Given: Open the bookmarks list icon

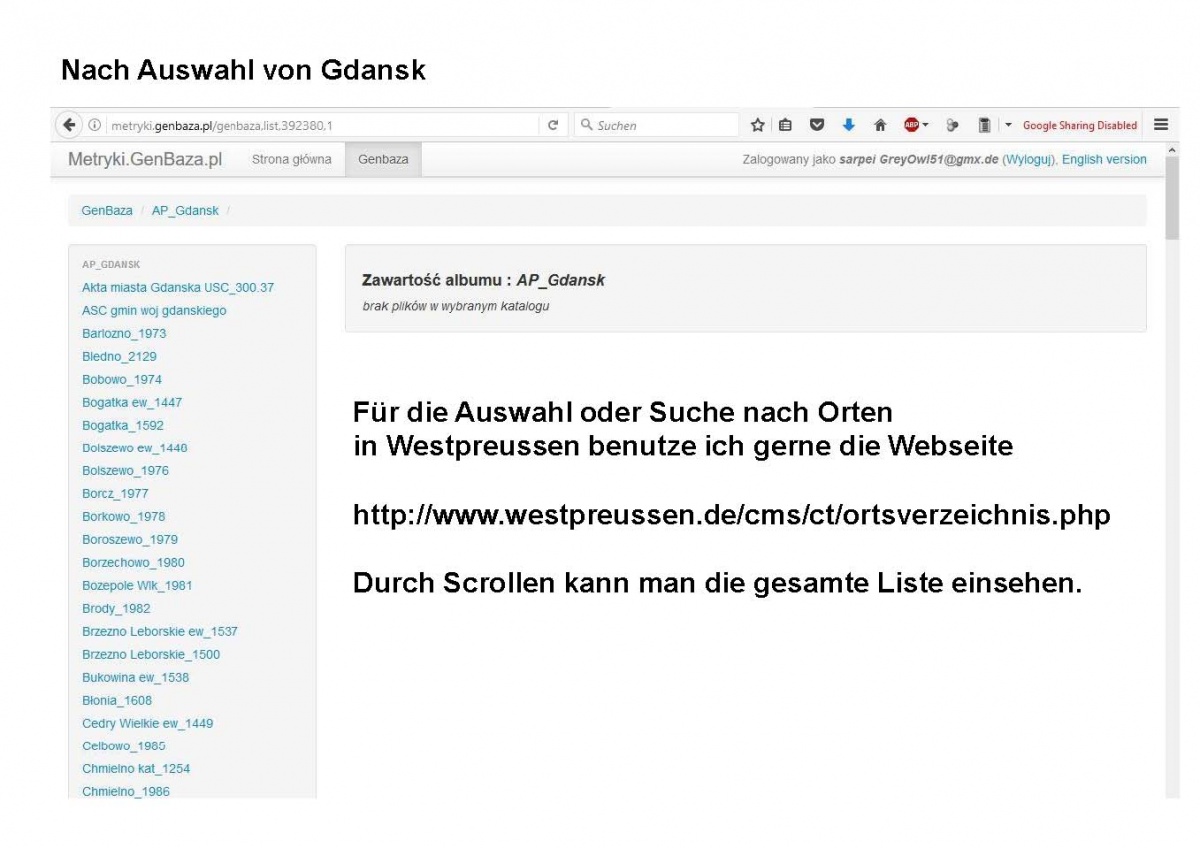Looking at the screenshot, I should click(x=786, y=125).
